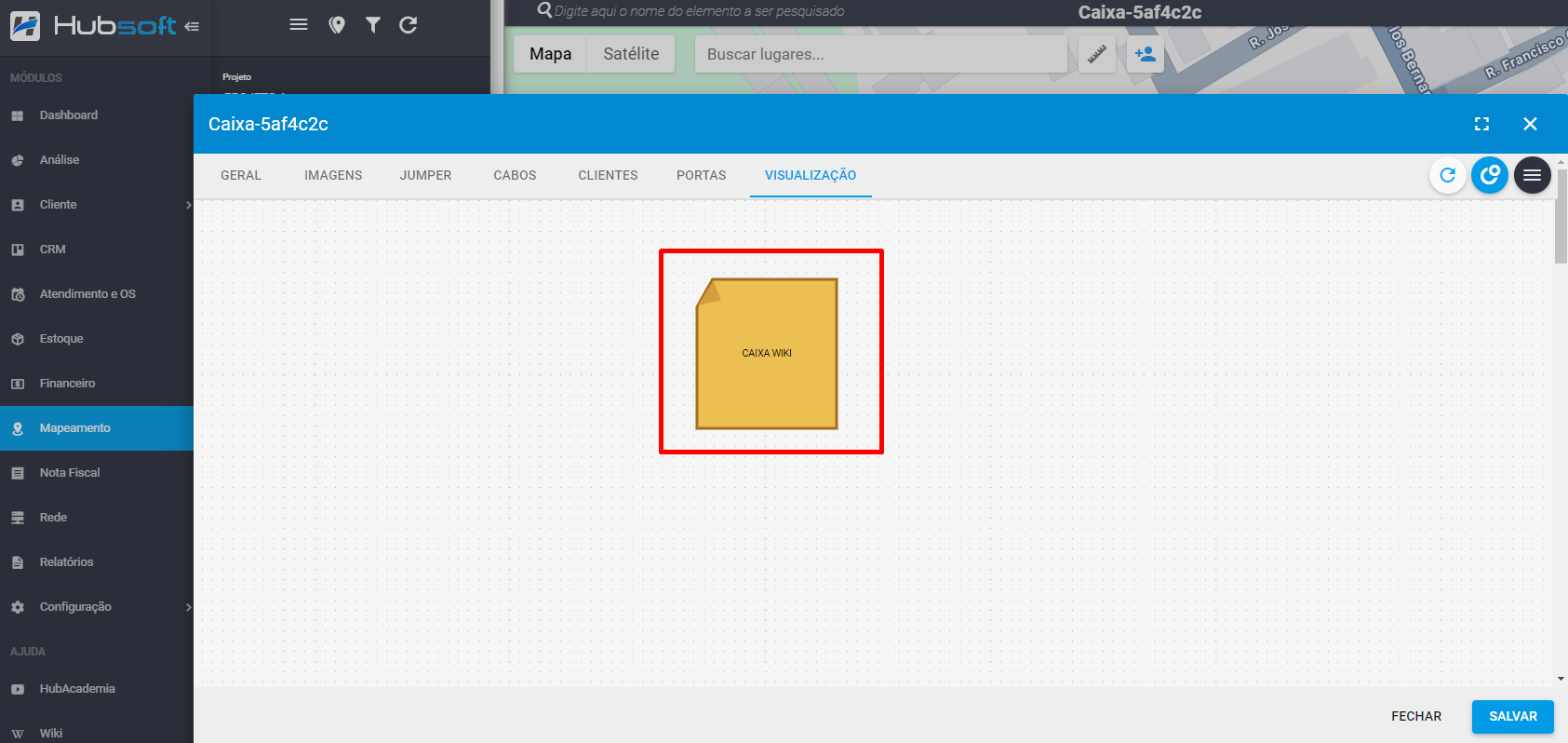Select the CAIXA WIKI yellow box

767,354
